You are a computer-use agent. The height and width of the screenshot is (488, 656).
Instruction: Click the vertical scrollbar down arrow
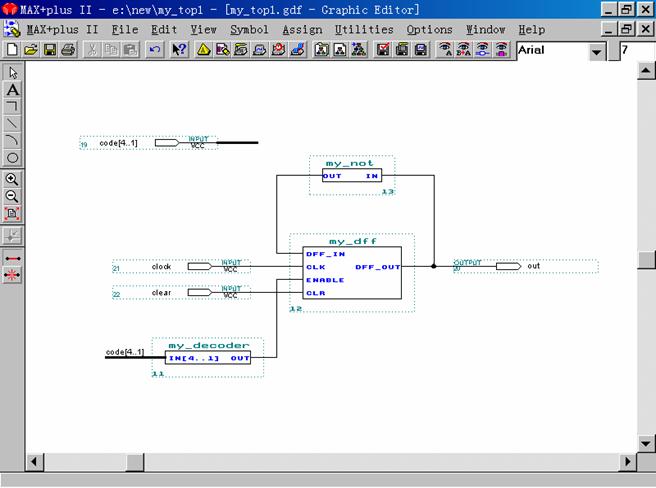point(646,443)
